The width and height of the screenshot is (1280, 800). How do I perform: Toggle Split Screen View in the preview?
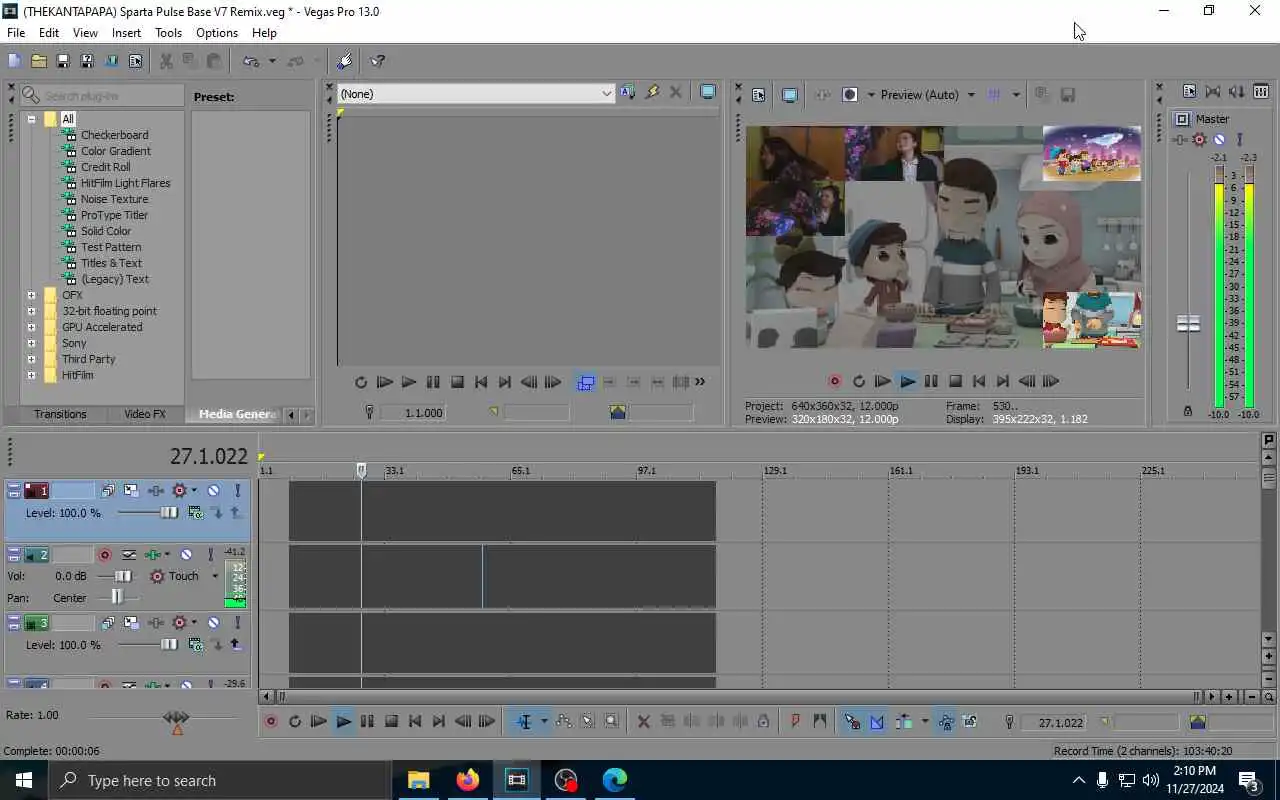(x=850, y=95)
